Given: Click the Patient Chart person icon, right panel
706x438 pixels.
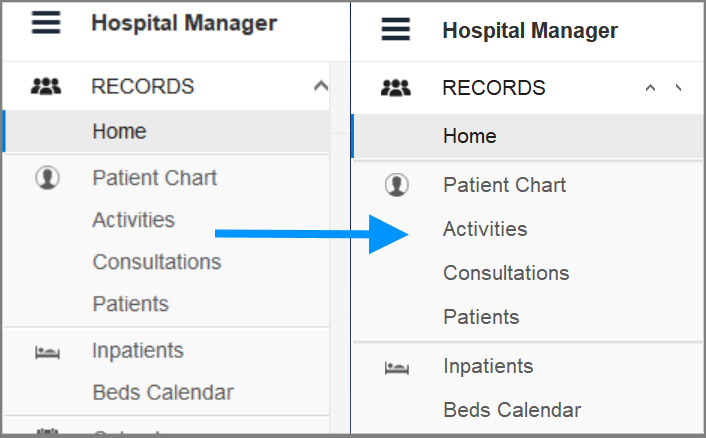Looking at the screenshot, I should tap(397, 185).
